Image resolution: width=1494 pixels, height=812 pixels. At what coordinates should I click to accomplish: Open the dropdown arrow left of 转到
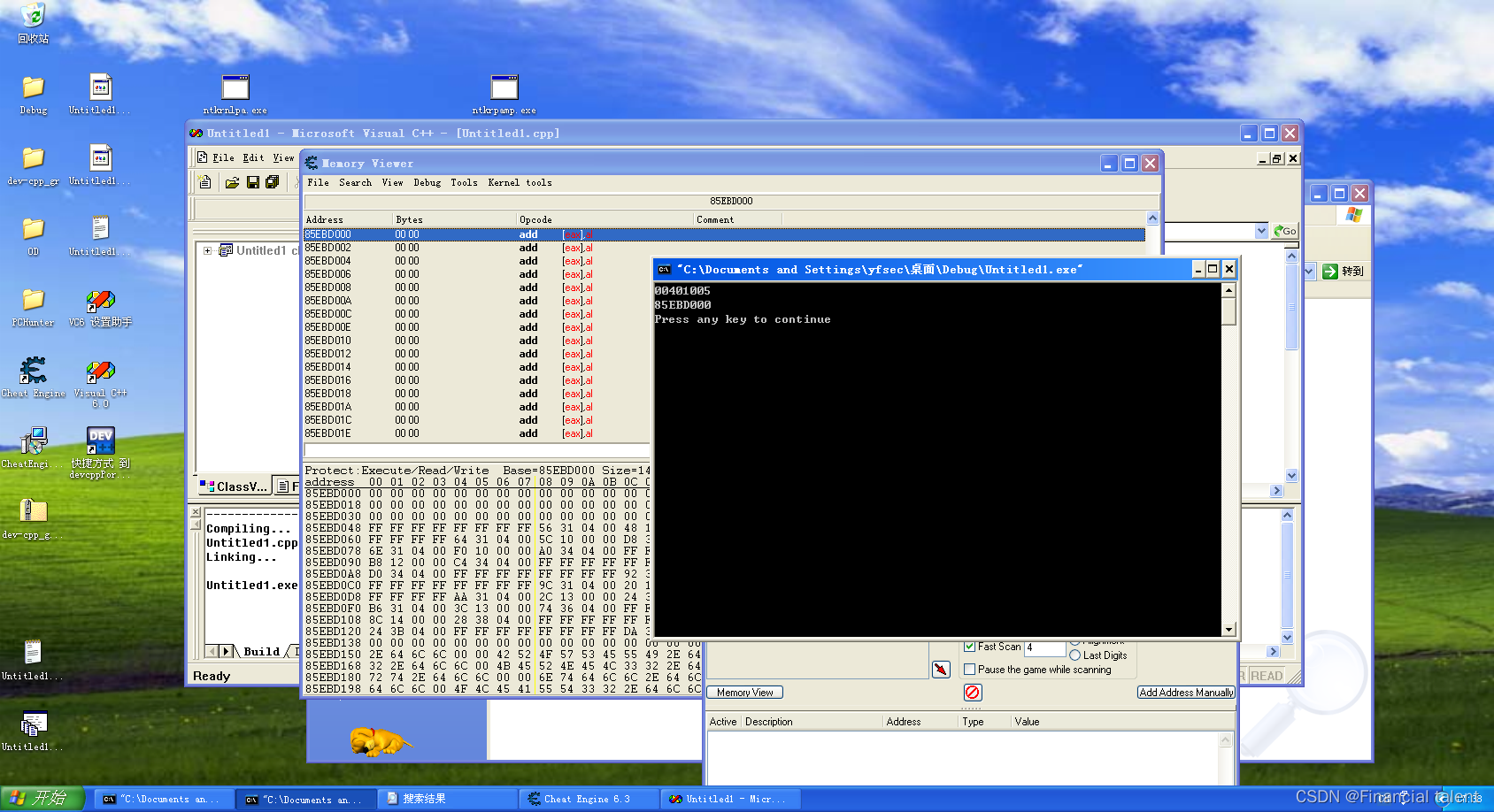pos(1310,272)
